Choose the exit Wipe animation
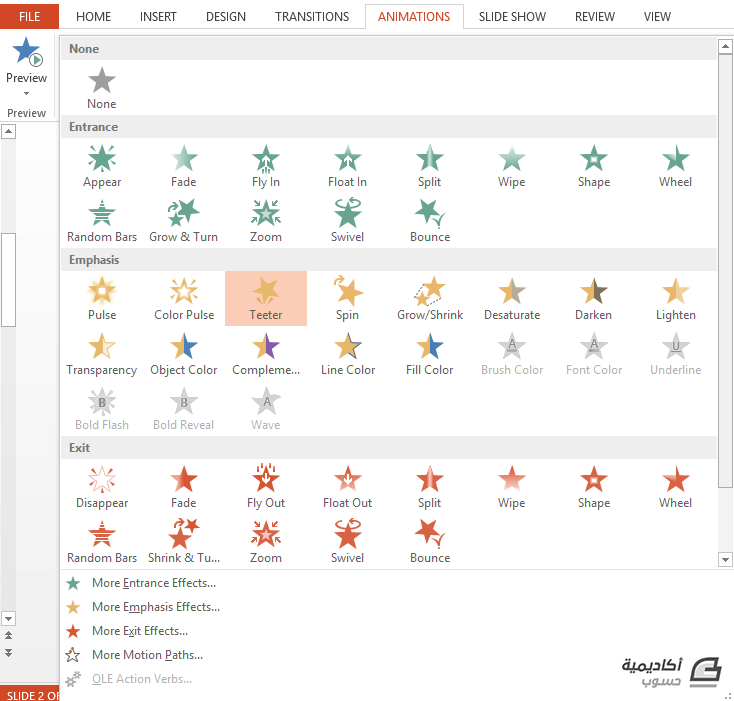Image resolution: width=734 pixels, height=701 pixels. click(x=512, y=487)
